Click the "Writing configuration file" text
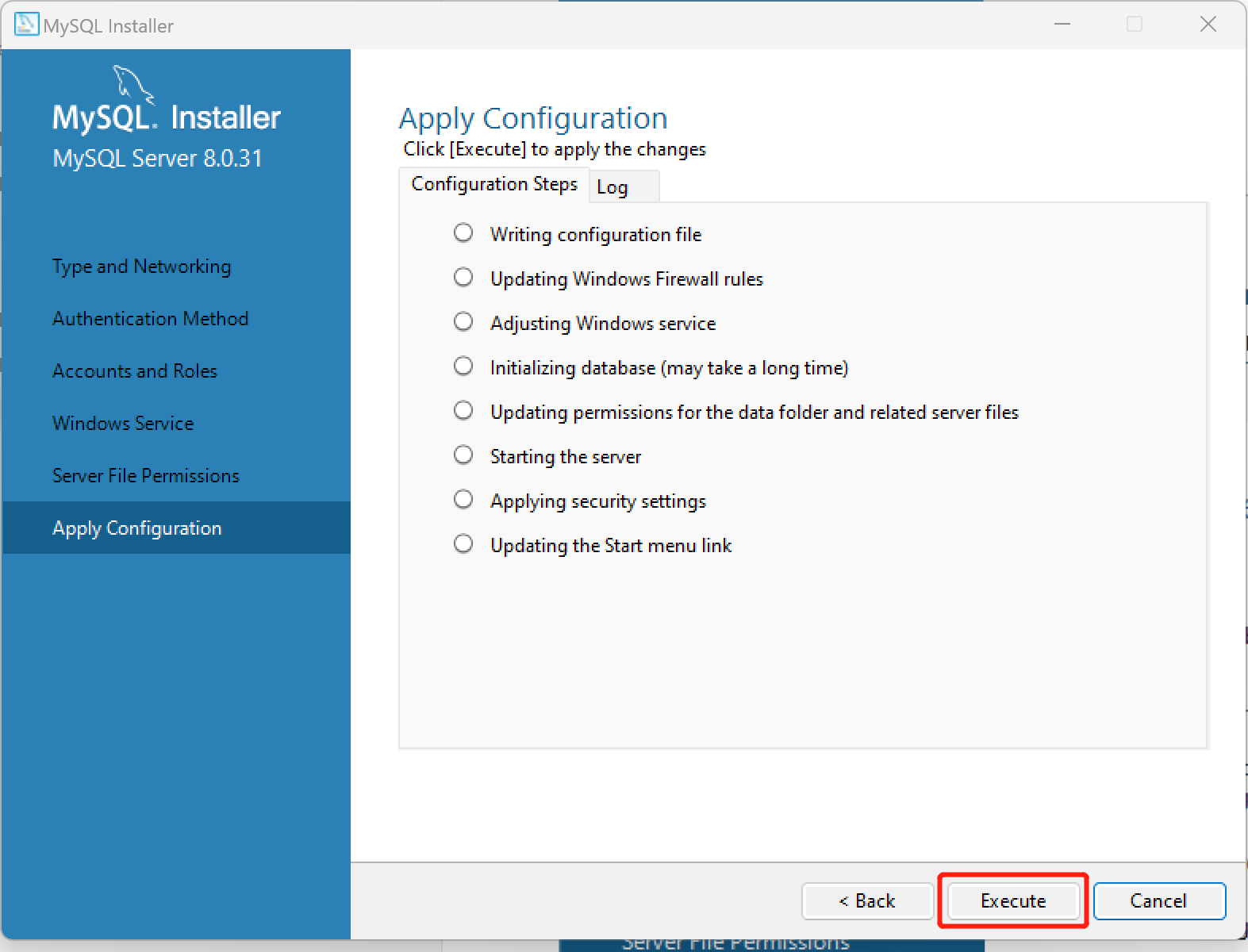This screenshot has height=952, width=1248. click(596, 235)
